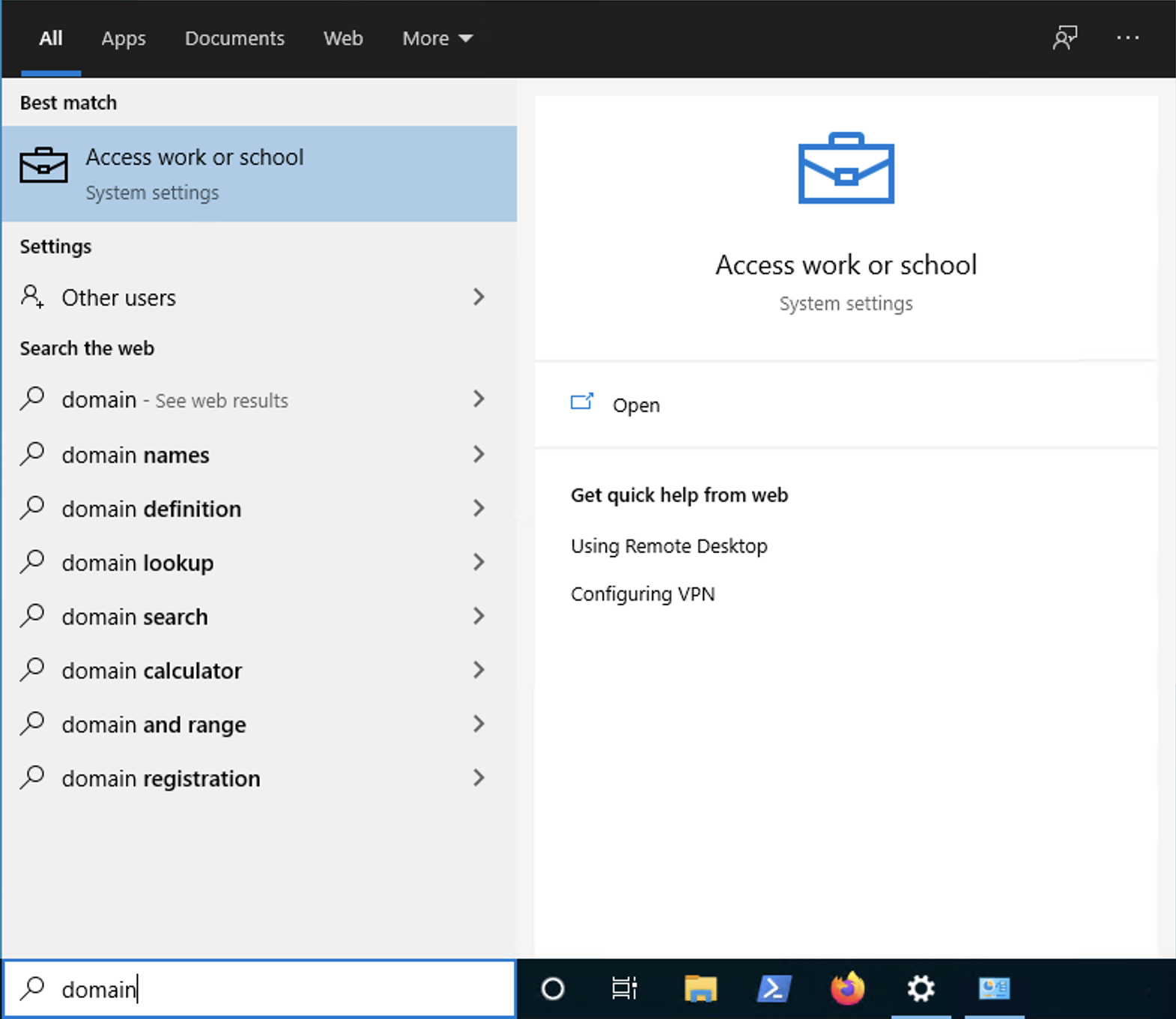Viewport: 1176px width, 1019px height.
Task: Launch Firefox from the taskbar
Action: [847, 989]
